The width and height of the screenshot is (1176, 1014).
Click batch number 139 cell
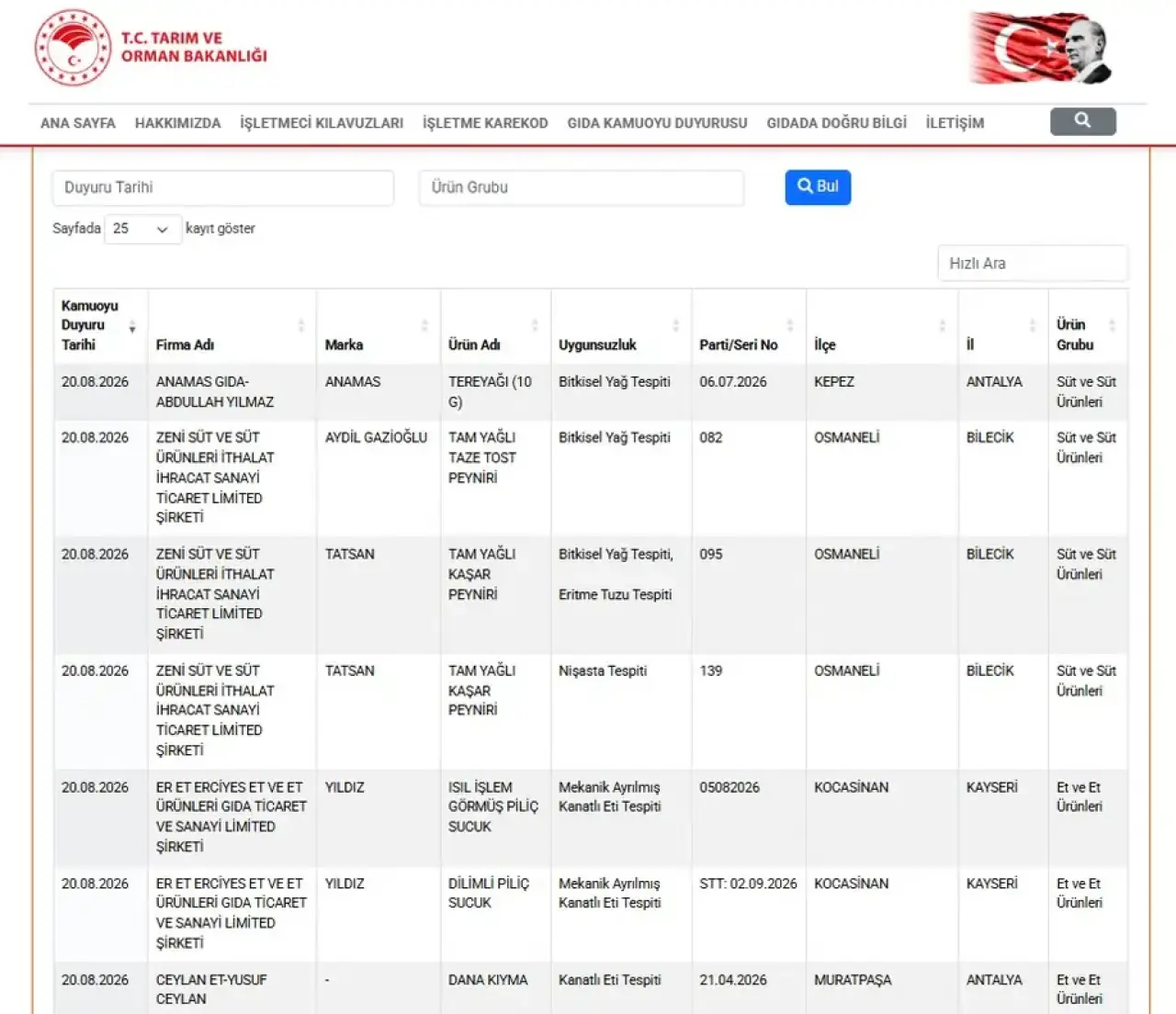tap(748, 711)
